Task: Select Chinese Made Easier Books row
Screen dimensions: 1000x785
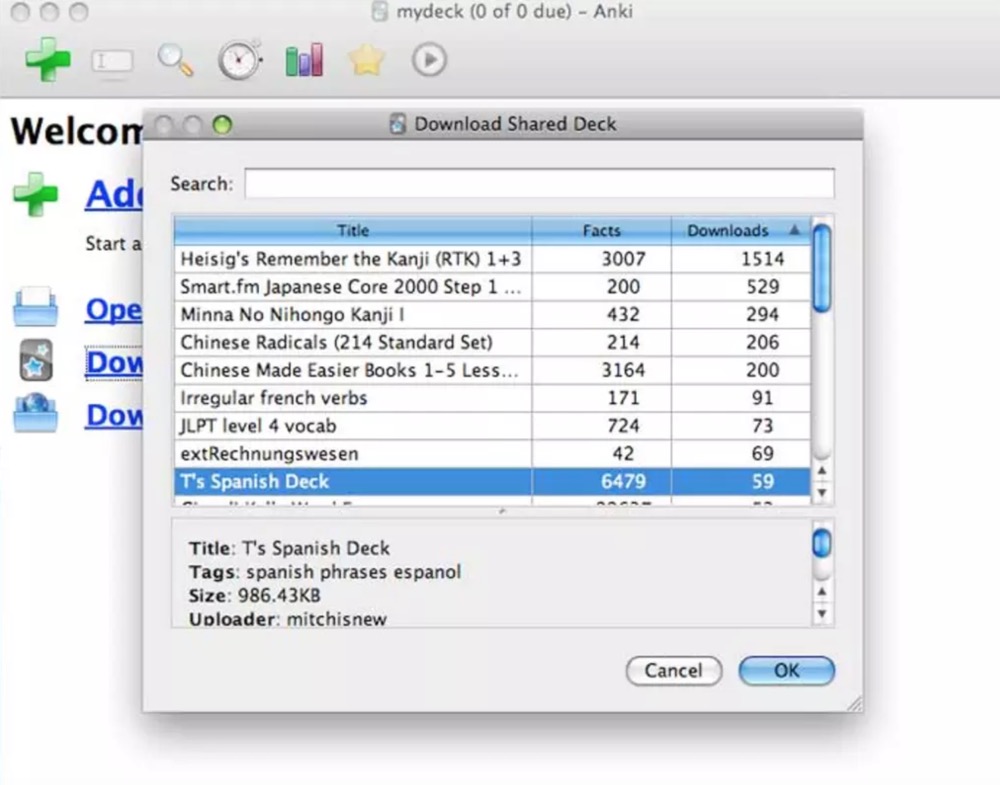Action: pyautogui.click(x=492, y=370)
